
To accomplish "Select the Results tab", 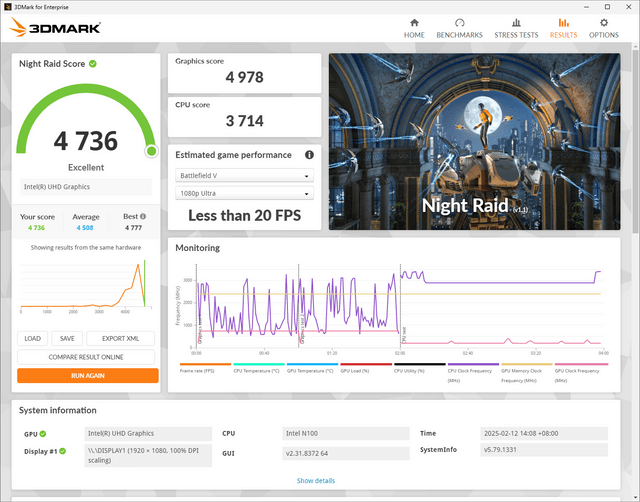I will coord(563,29).
